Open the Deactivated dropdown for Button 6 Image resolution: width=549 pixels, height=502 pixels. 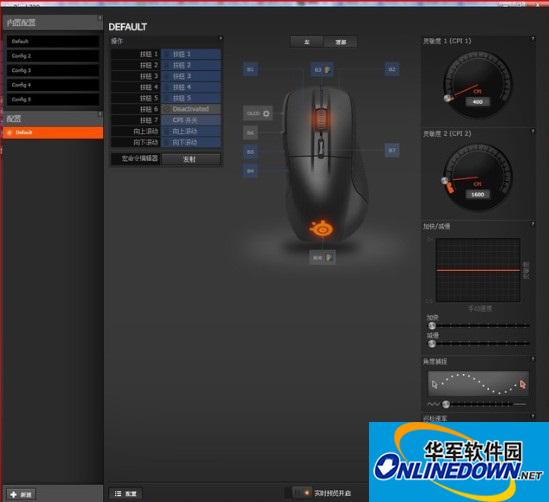coord(191,109)
